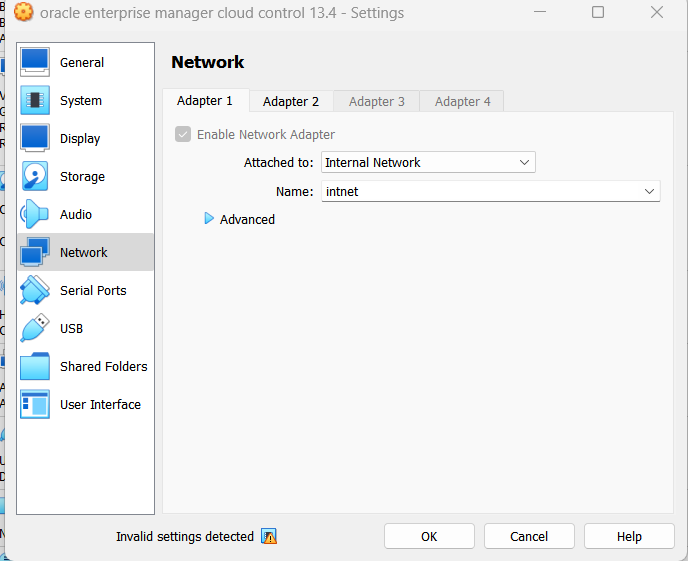The image size is (688, 561).
Task: Click the System chip icon
Action: pyautogui.click(x=35, y=100)
